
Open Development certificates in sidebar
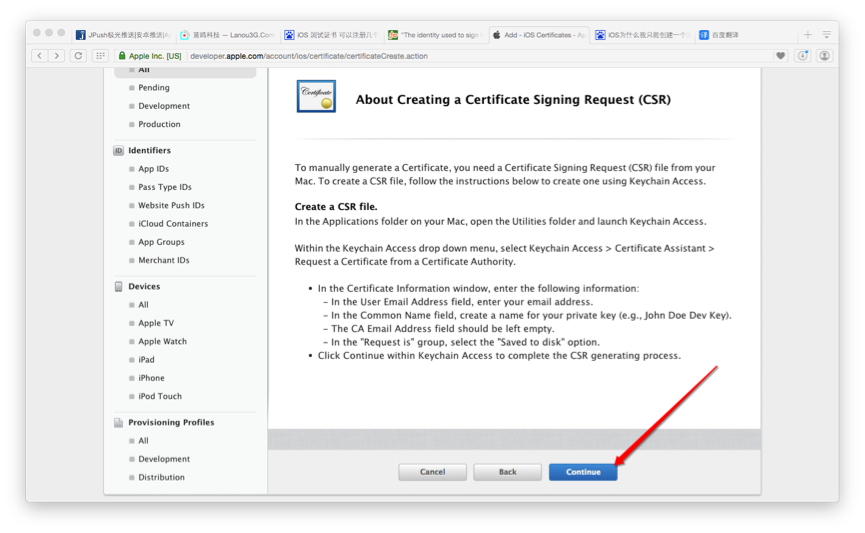pos(164,106)
